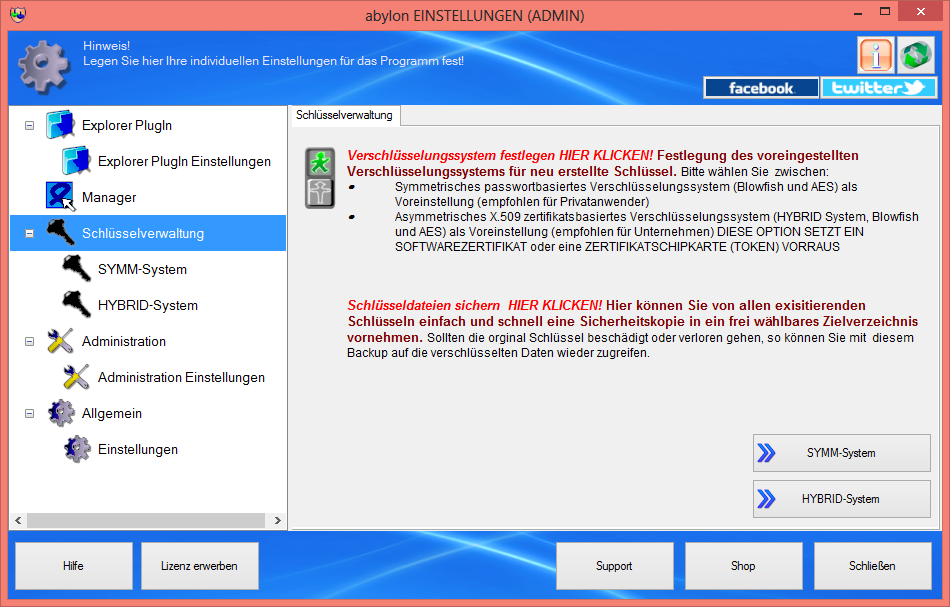Screen dimensions: 950x607
Task: Open the twitter link button
Action: coord(879,88)
